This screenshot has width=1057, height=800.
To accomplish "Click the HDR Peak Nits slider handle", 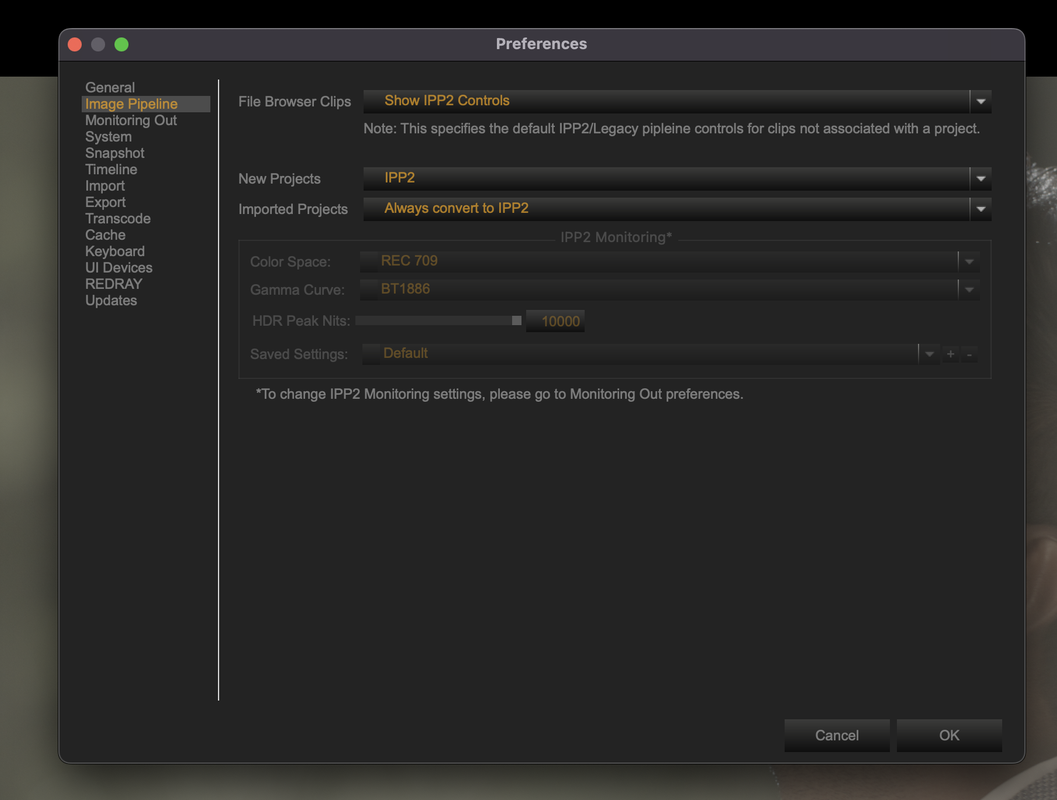I will click(x=516, y=321).
